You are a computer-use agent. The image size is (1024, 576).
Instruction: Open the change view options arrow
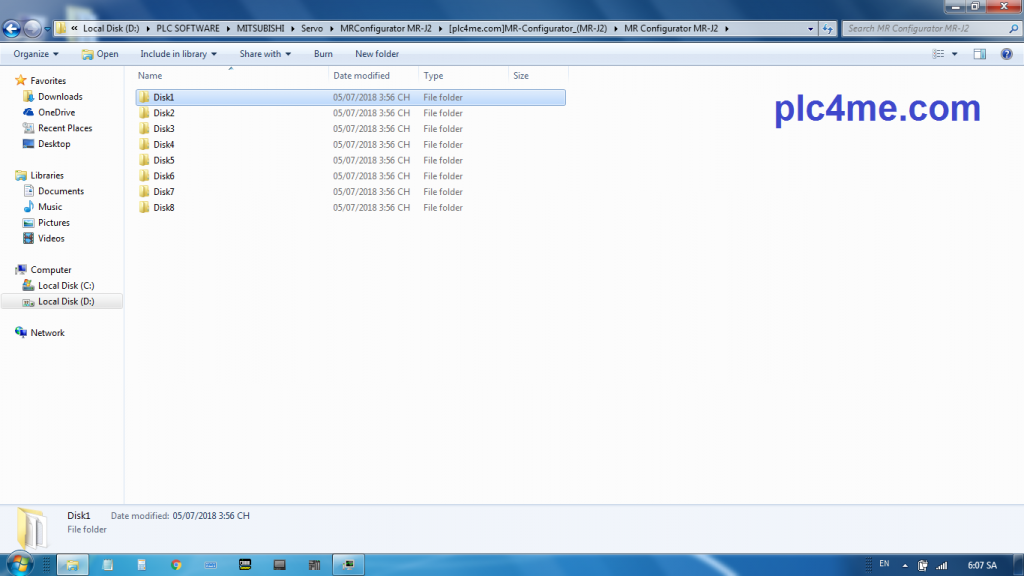point(955,54)
